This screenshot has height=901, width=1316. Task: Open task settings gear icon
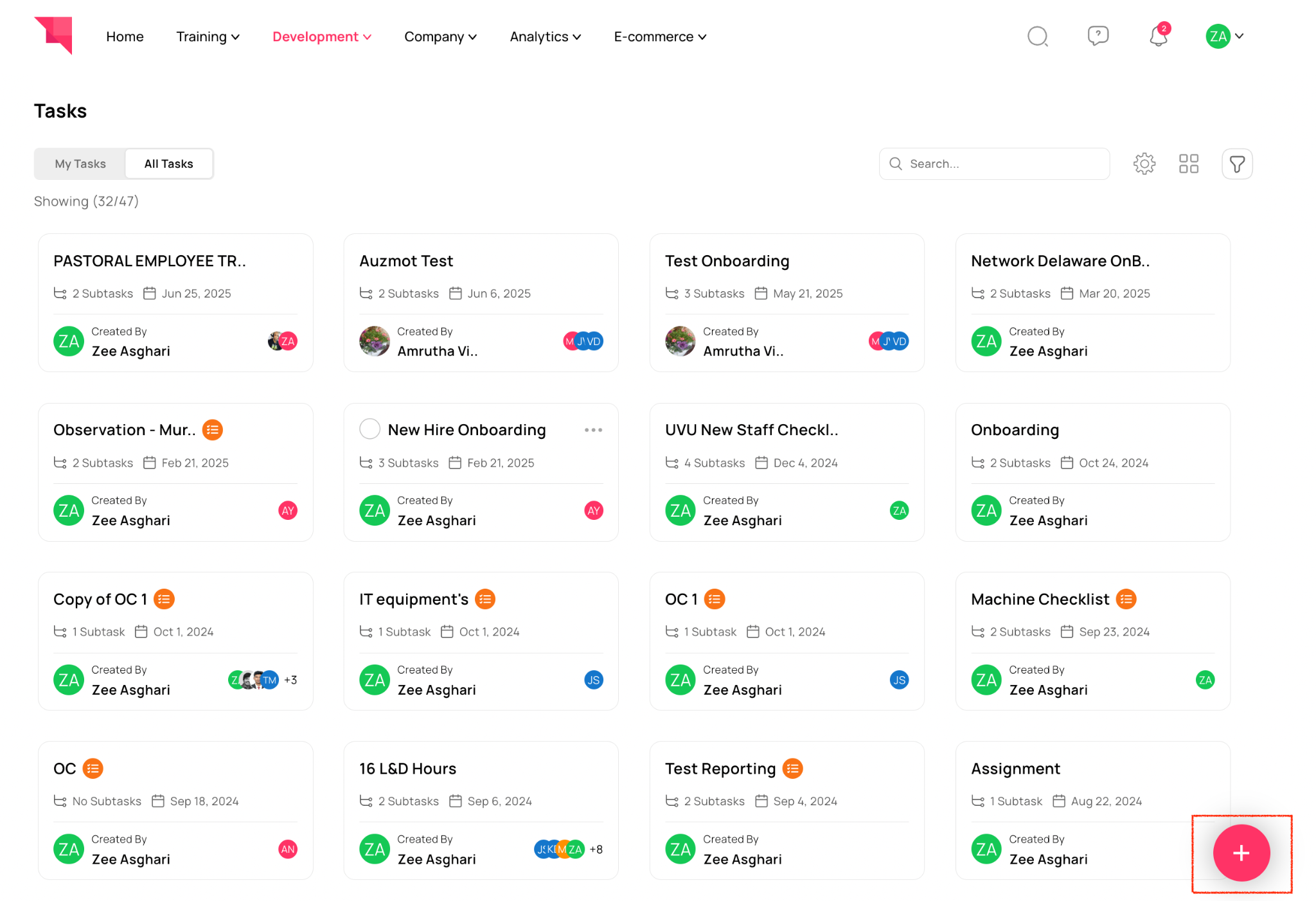[x=1144, y=164]
